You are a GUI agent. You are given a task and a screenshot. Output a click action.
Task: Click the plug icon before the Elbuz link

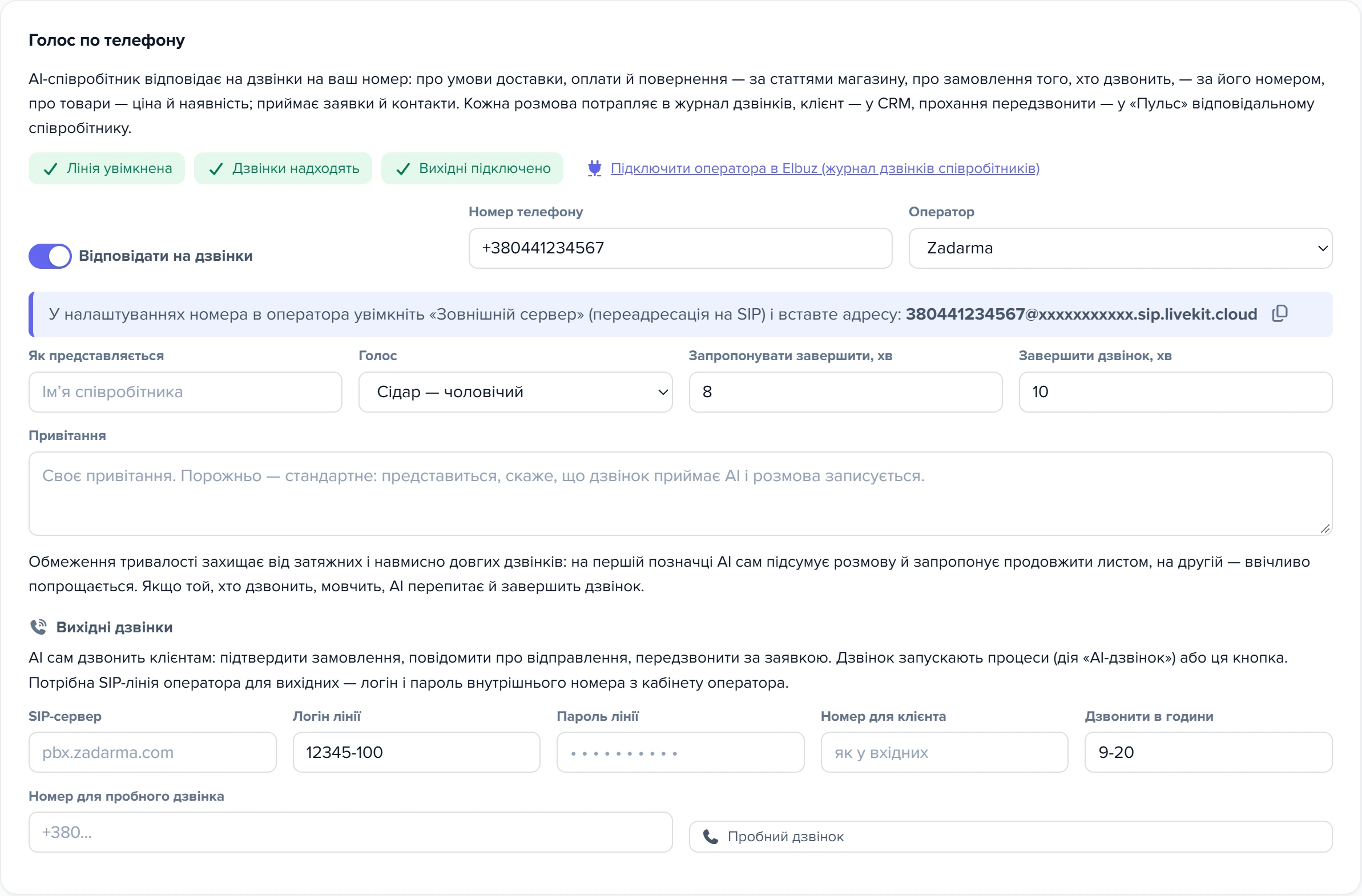click(x=595, y=168)
